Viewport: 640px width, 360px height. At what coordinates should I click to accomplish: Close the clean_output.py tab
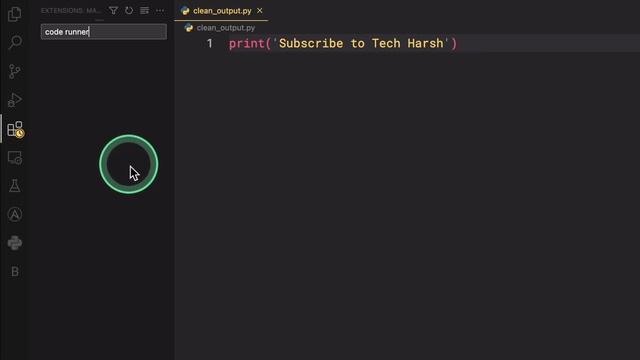260,11
